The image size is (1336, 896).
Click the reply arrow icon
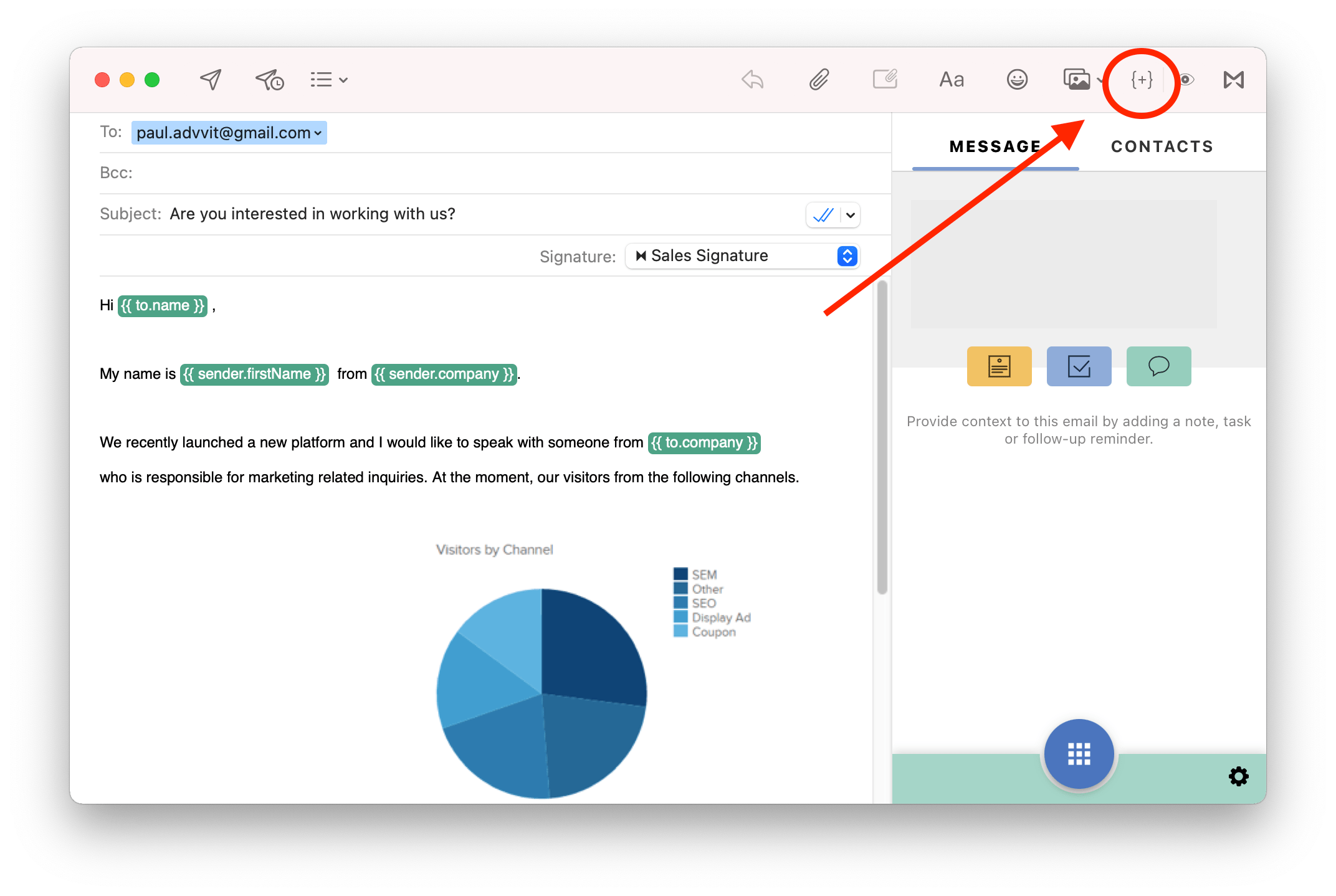tap(753, 80)
